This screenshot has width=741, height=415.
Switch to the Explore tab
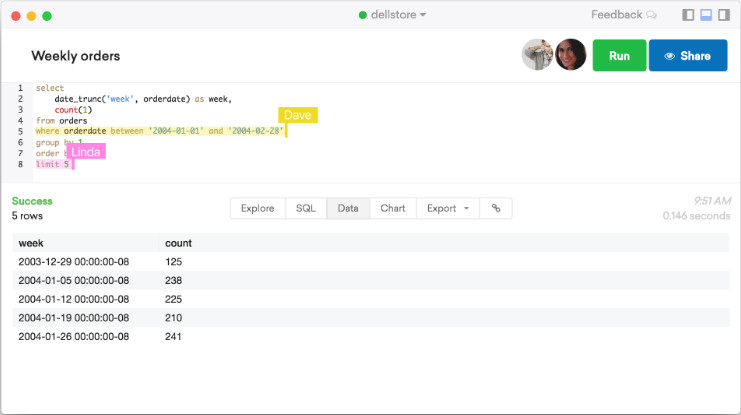pos(258,208)
